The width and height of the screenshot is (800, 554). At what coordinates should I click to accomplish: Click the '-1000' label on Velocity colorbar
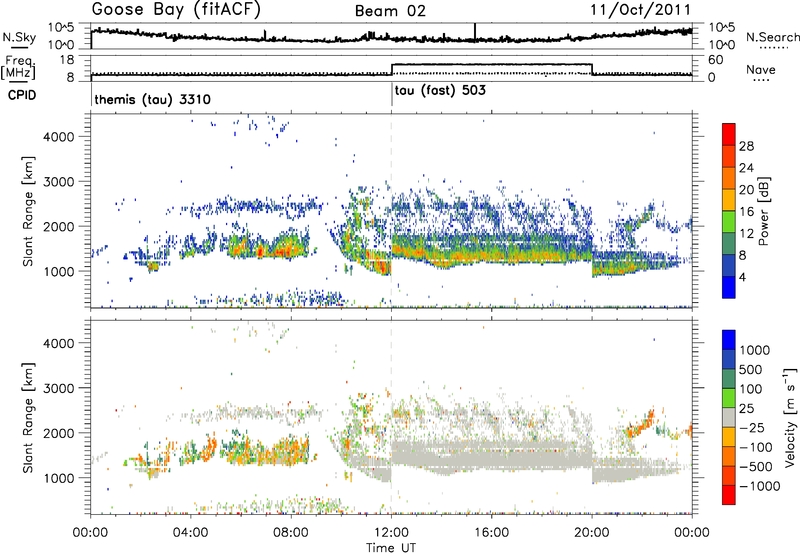point(760,486)
